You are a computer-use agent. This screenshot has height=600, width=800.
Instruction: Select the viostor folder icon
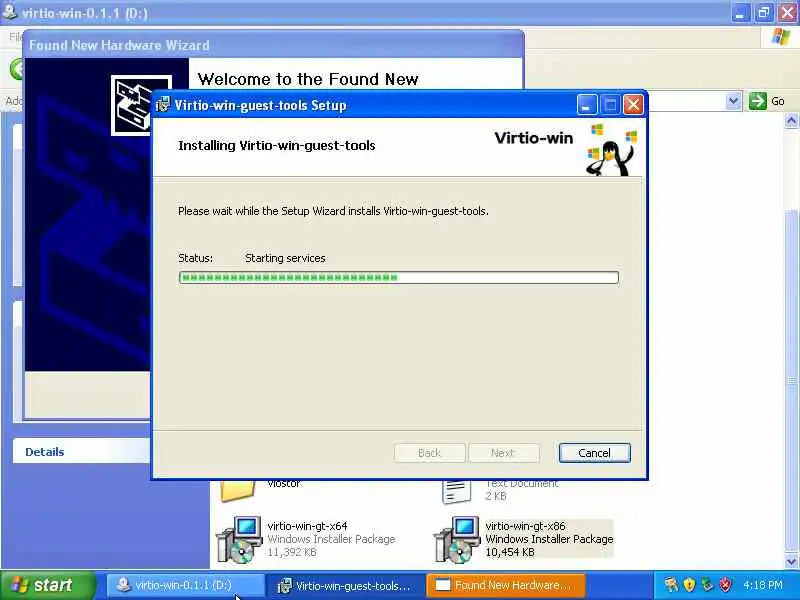(238, 491)
